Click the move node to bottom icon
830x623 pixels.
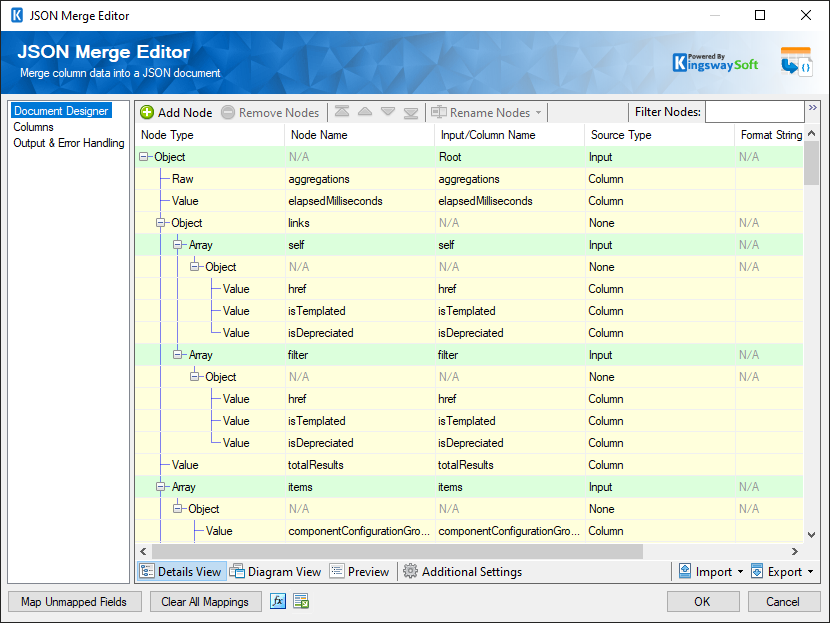click(x=410, y=113)
